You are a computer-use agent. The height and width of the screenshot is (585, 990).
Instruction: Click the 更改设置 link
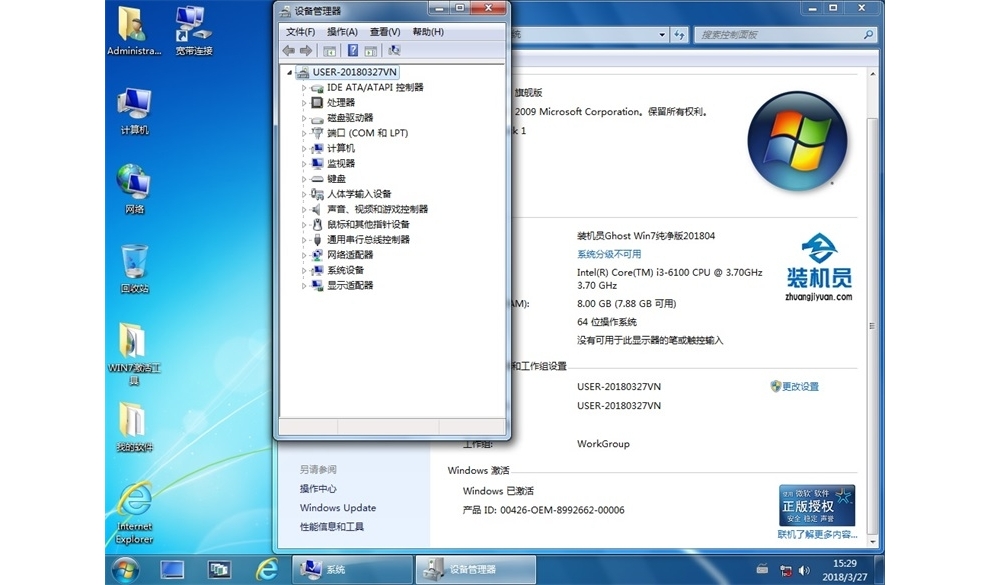click(x=799, y=387)
